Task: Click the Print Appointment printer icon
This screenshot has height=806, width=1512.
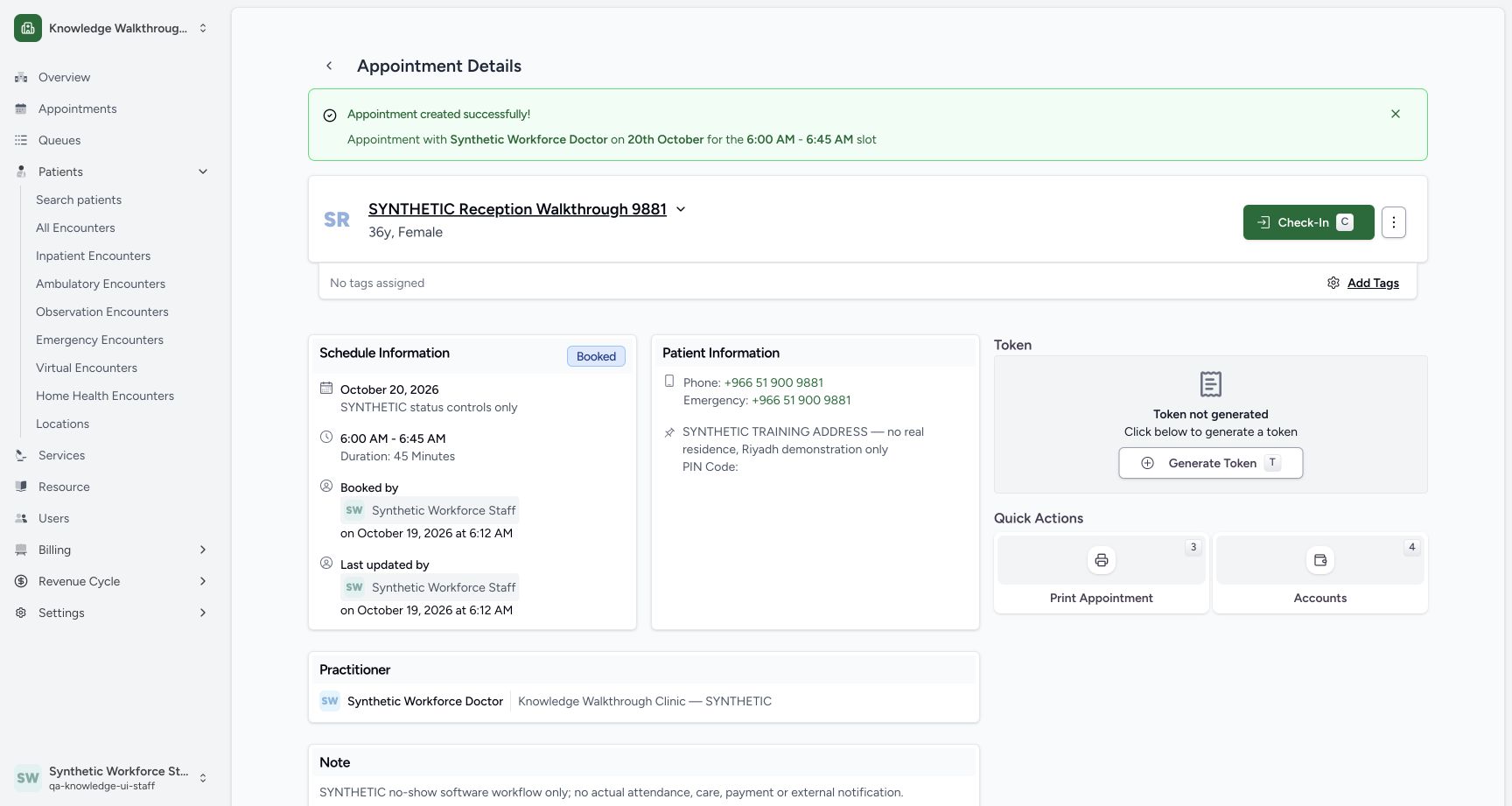Action: tap(1102, 560)
